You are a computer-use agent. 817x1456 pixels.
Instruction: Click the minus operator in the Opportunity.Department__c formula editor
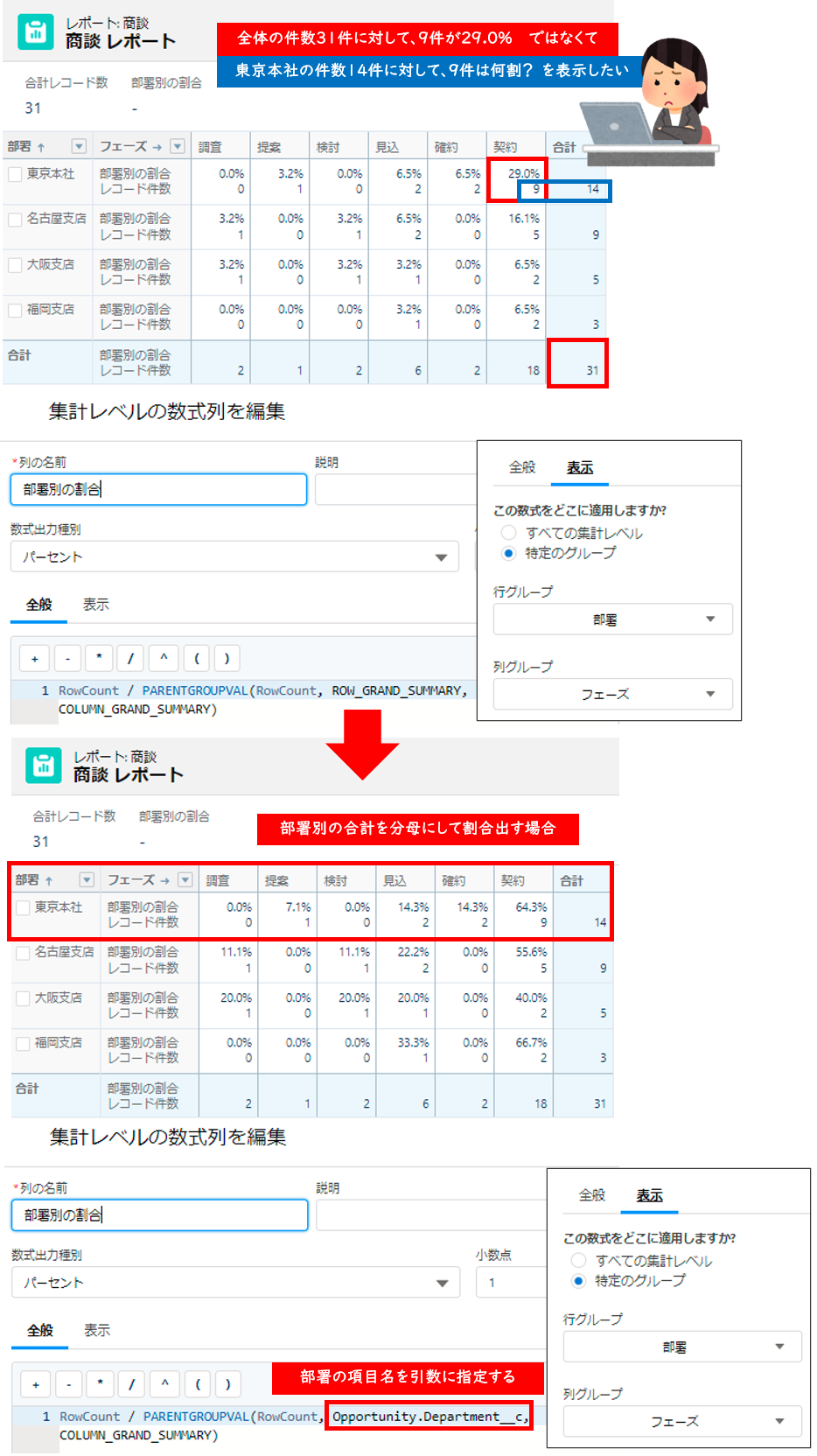[68, 1384]
